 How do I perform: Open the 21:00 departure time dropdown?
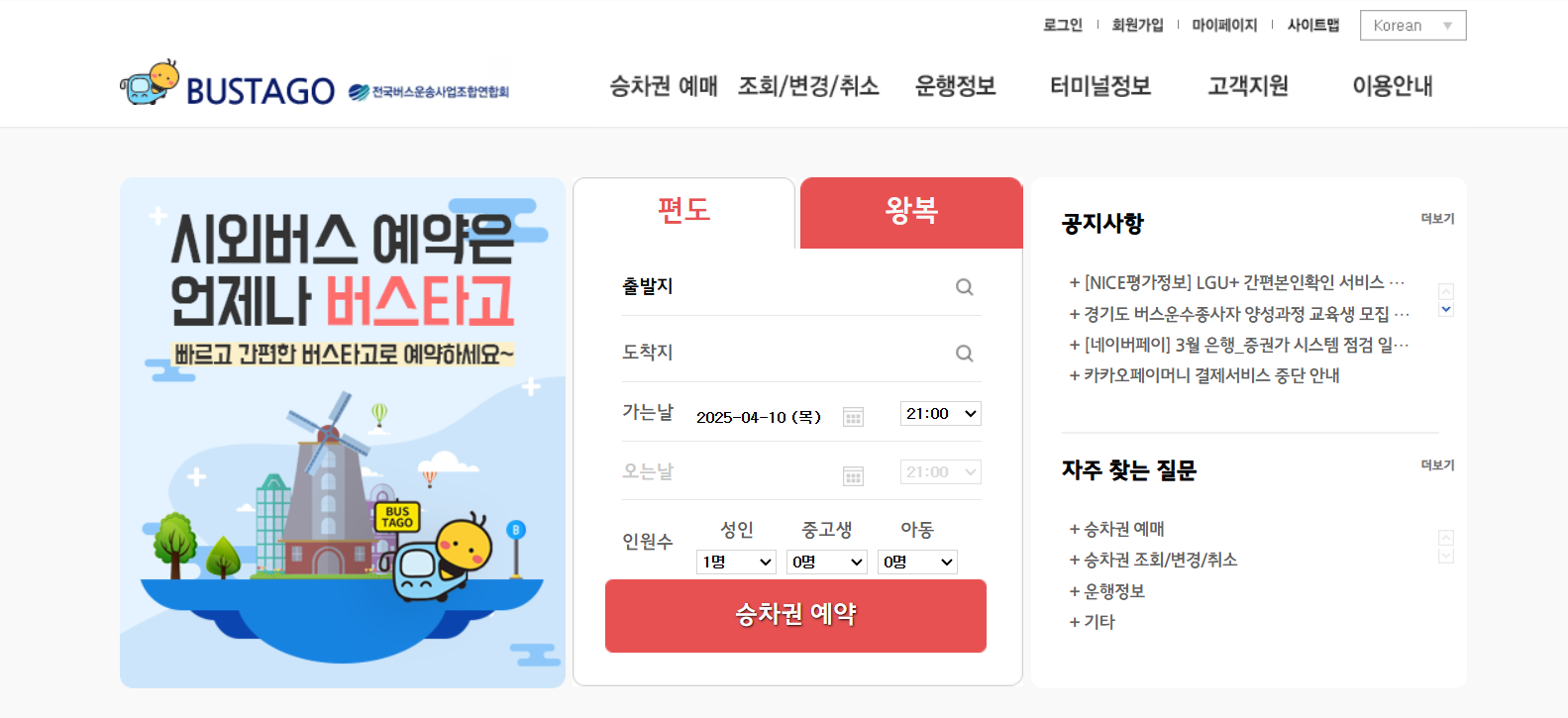940,414
